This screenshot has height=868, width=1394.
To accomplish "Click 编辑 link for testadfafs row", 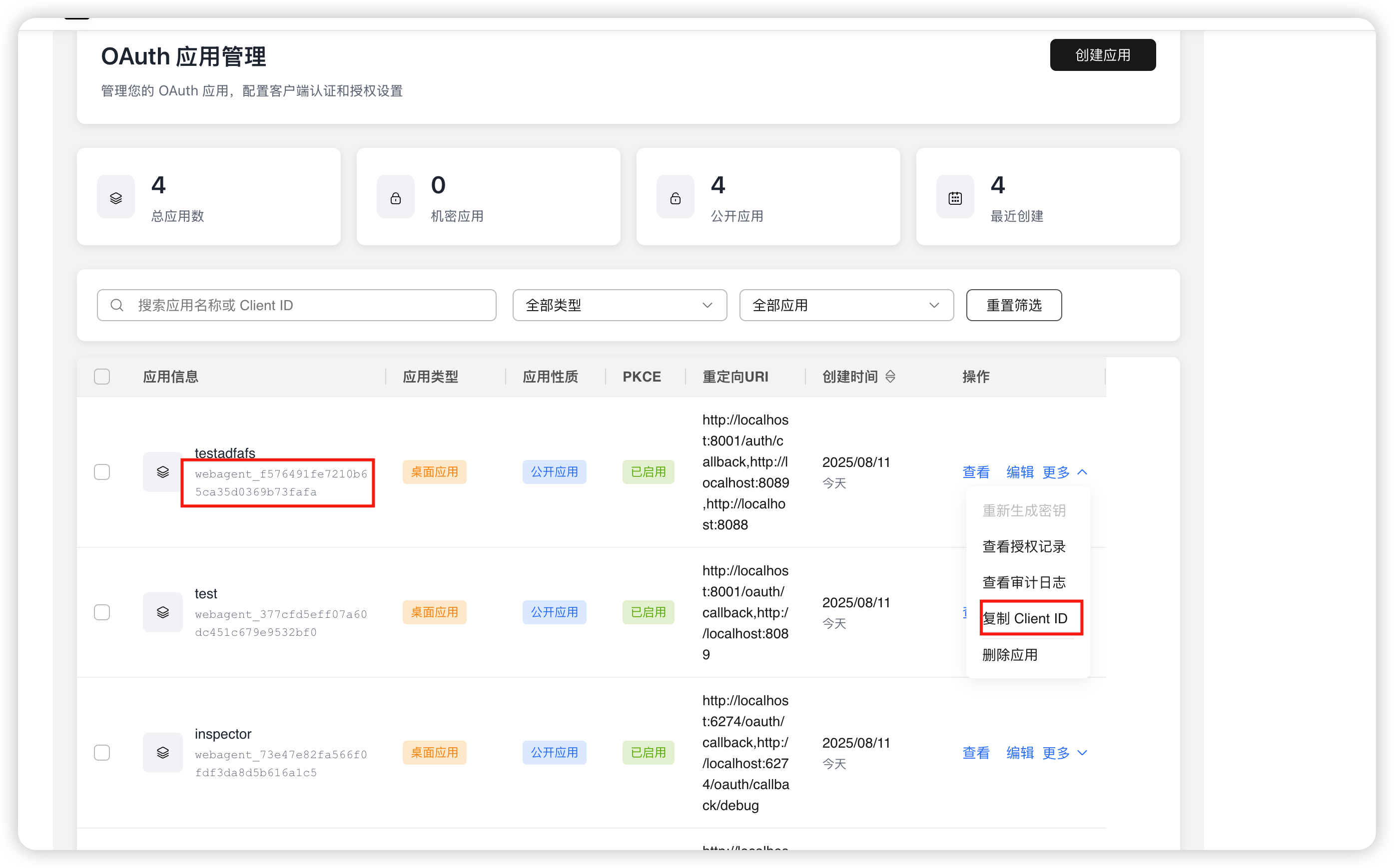I will pos(1020,472).
